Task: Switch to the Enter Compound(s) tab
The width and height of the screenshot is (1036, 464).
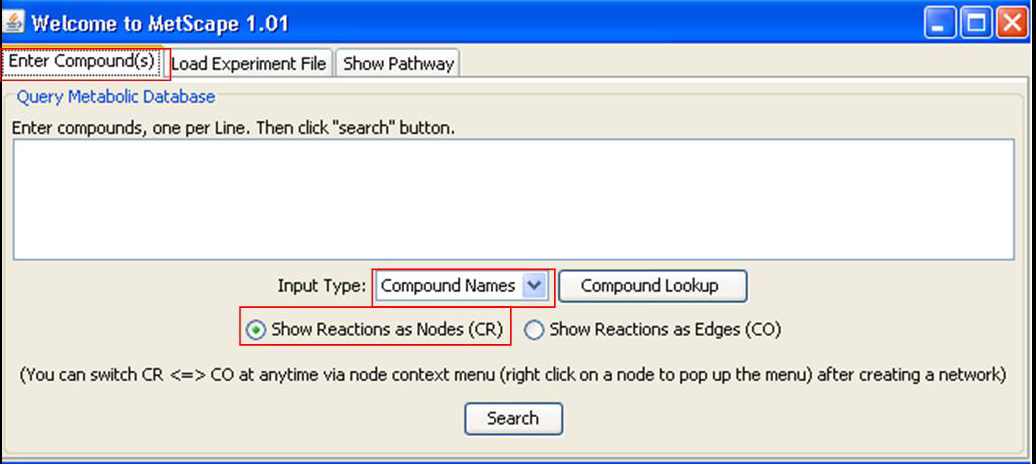Action: click(81, 61)
